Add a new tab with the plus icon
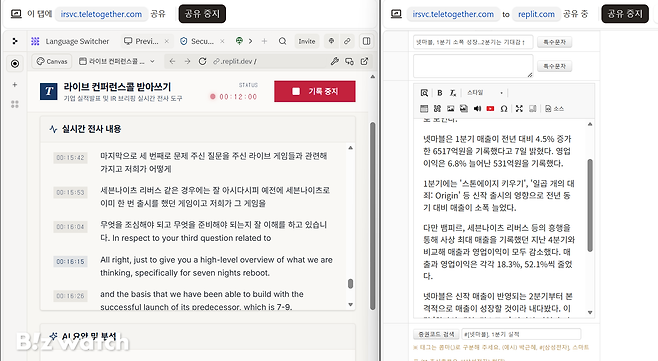Screen dimensions: 658x361 [x=264, y=41]
